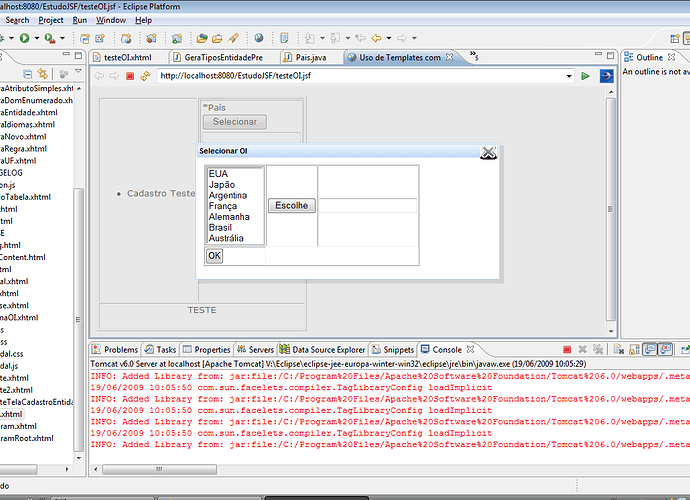This screenshot has width=690, height=500.
Task: Open the Data Source Explorer tab
Action: click(x=323, y=349)
